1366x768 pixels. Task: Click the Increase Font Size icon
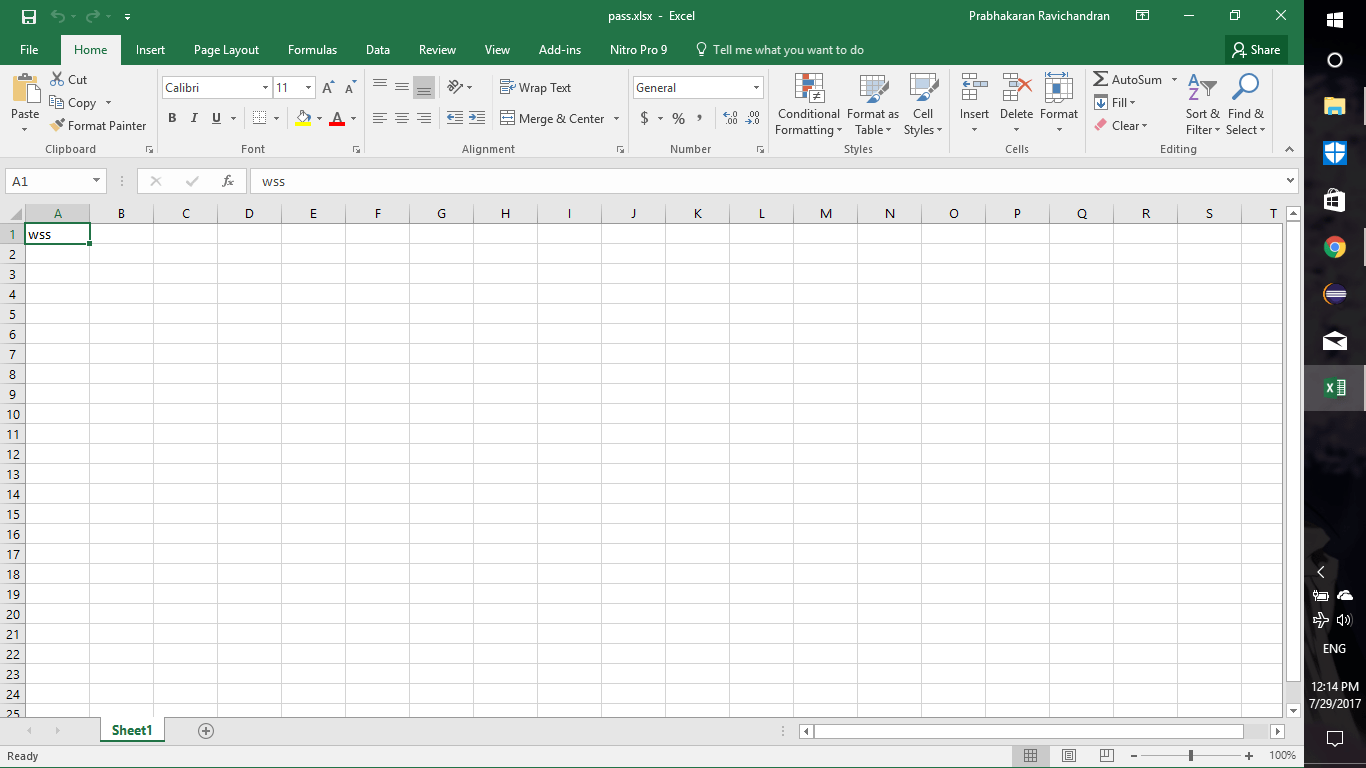[x=328, y=88]
